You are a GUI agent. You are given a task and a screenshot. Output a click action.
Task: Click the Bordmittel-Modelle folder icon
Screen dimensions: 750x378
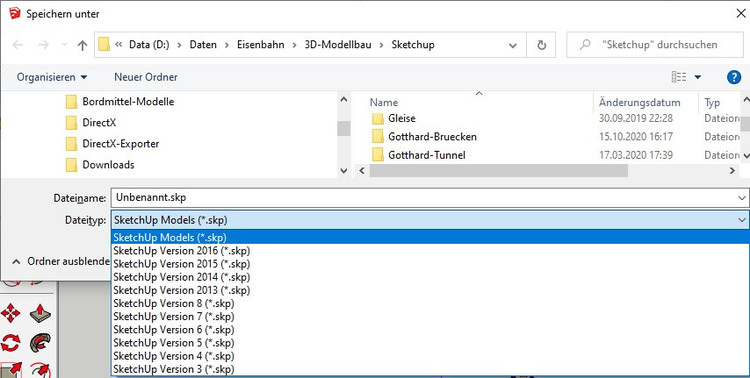pyautogui.click(x=71, y=101)
